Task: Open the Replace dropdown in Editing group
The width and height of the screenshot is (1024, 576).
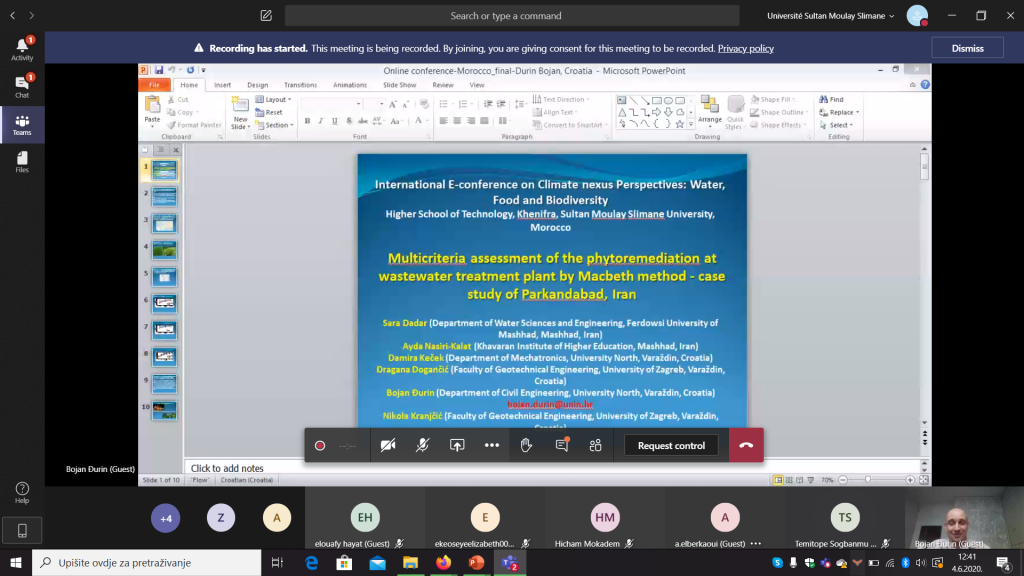Action: (x=840, y=112)
